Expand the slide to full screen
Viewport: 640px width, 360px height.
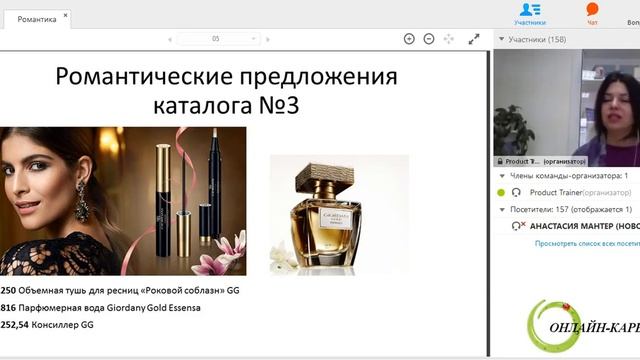point(474,39)
